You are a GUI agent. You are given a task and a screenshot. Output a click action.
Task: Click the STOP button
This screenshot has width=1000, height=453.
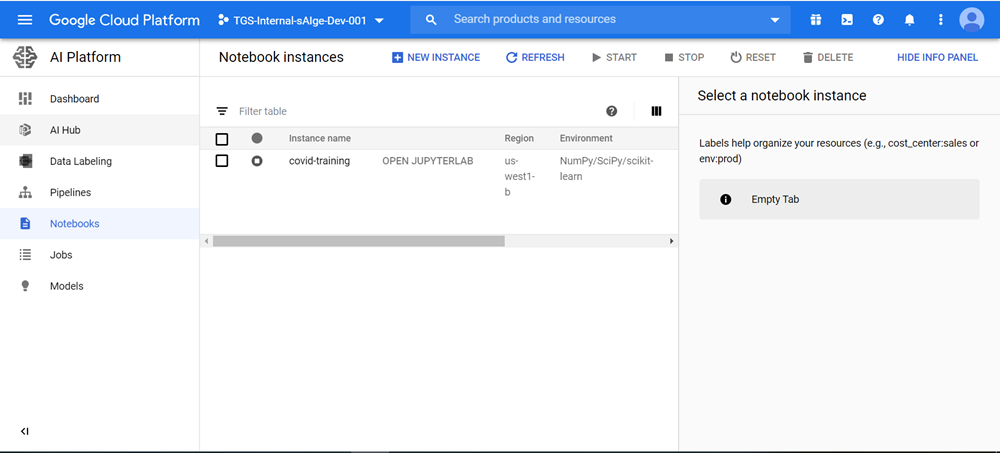[684, 57]
